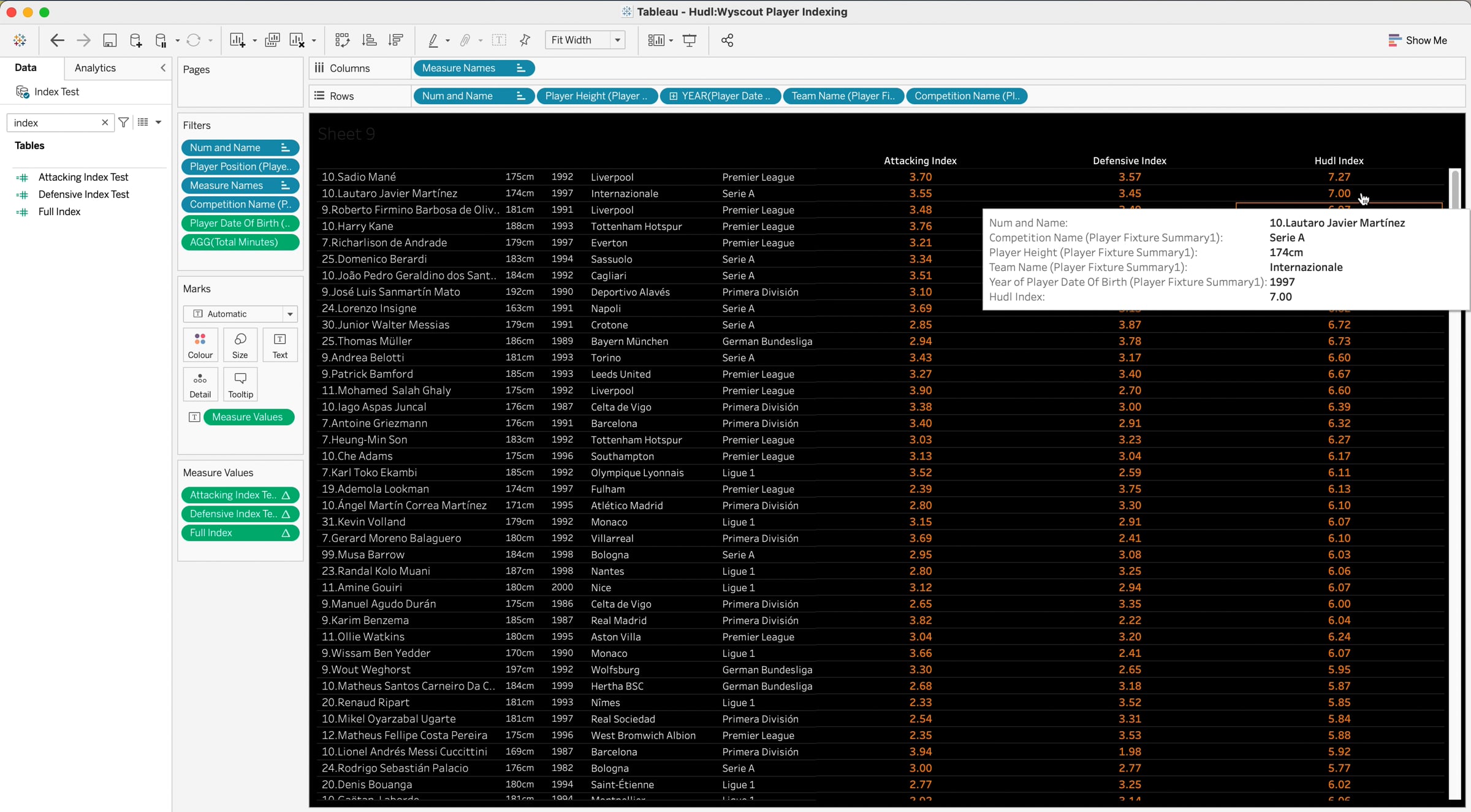Collapse the Data pane with chevron
This screenshot has height=812, width=1471.
coord(163,68)
